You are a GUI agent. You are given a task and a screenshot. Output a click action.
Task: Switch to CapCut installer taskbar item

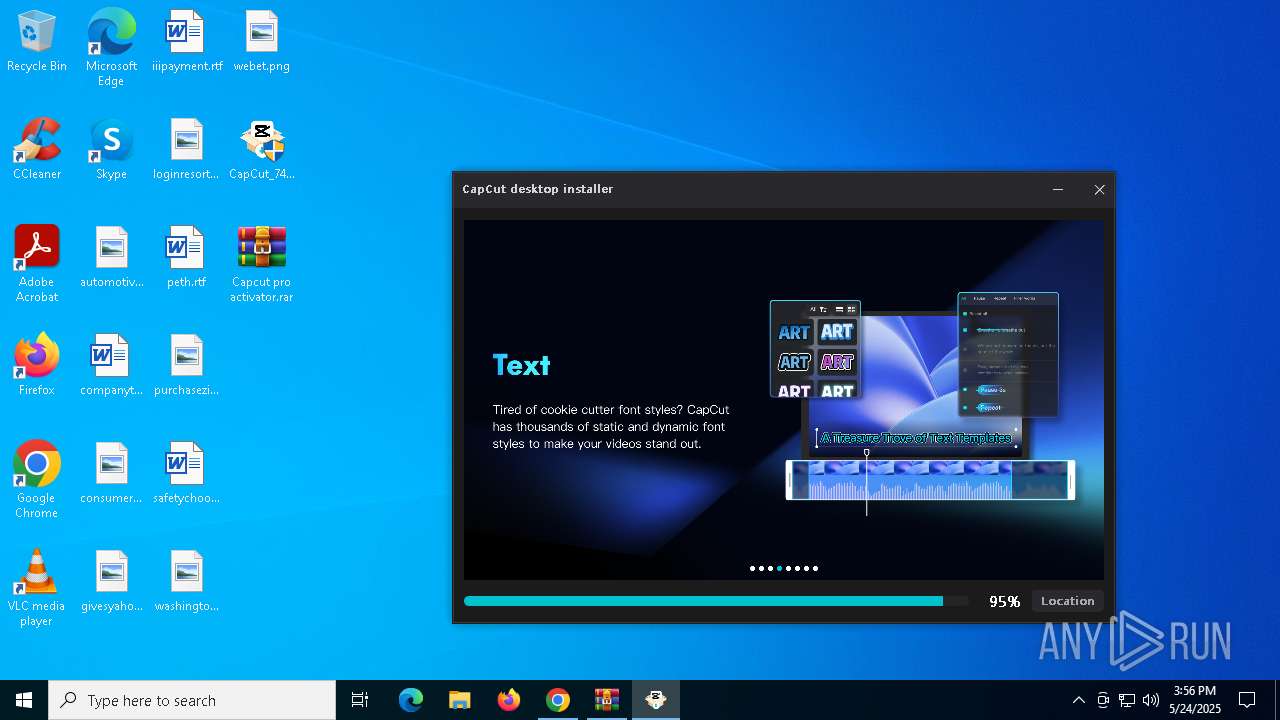656,700
